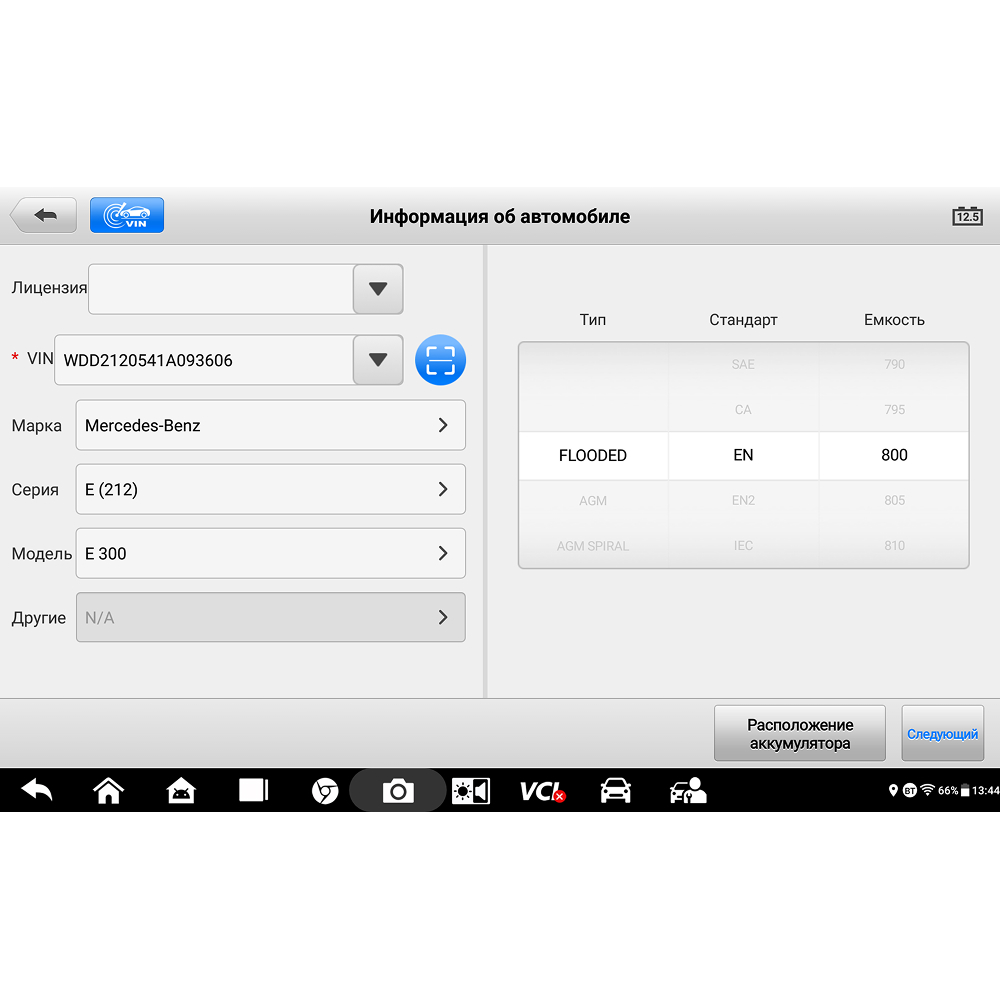Image resolution: width=1000 pixels, height=1000 pixels.
Task: Expand the Лицензия dropdown arrow
Action: [x=378, y=289]
